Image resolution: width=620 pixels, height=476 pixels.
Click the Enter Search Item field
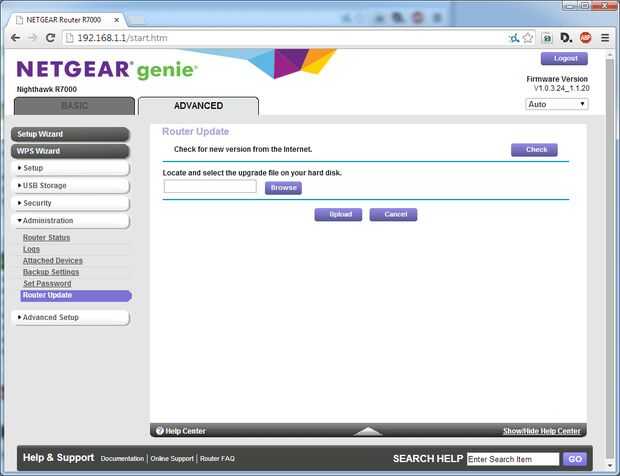pyautogui.click(x=513, y=459)
